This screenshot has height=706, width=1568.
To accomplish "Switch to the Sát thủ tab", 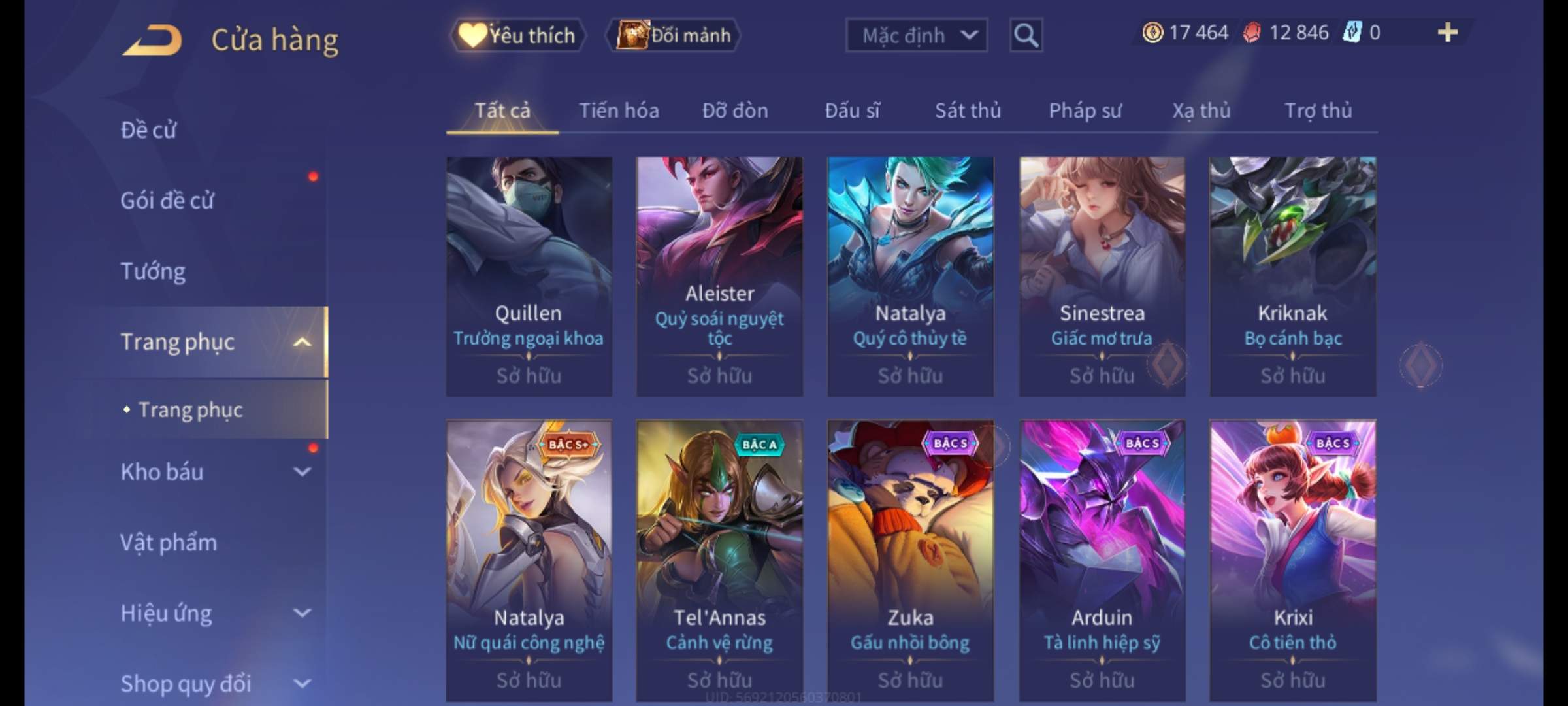I will click(x=968, y=110).
